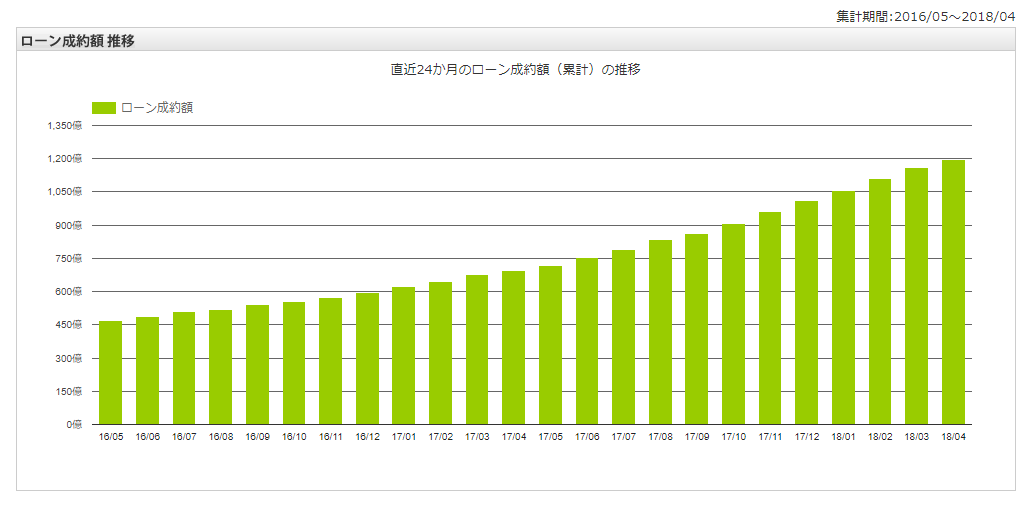Click the bar for 18/03
This screenshot has height=505, width=1031.
917,297
